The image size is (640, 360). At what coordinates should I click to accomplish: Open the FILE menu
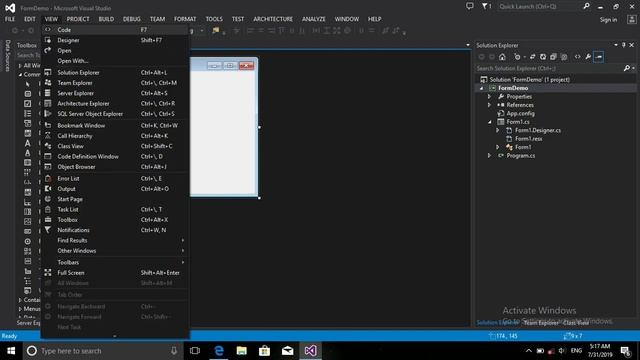pyautogui.click(x=10, y=19)
